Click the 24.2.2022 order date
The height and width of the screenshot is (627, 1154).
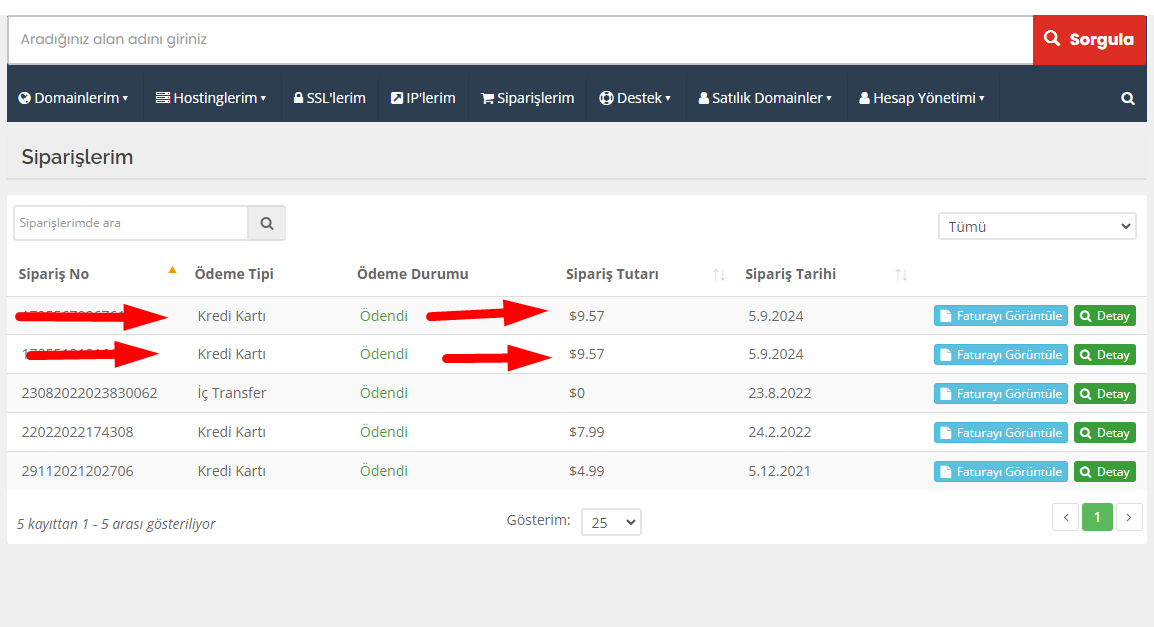779,432
